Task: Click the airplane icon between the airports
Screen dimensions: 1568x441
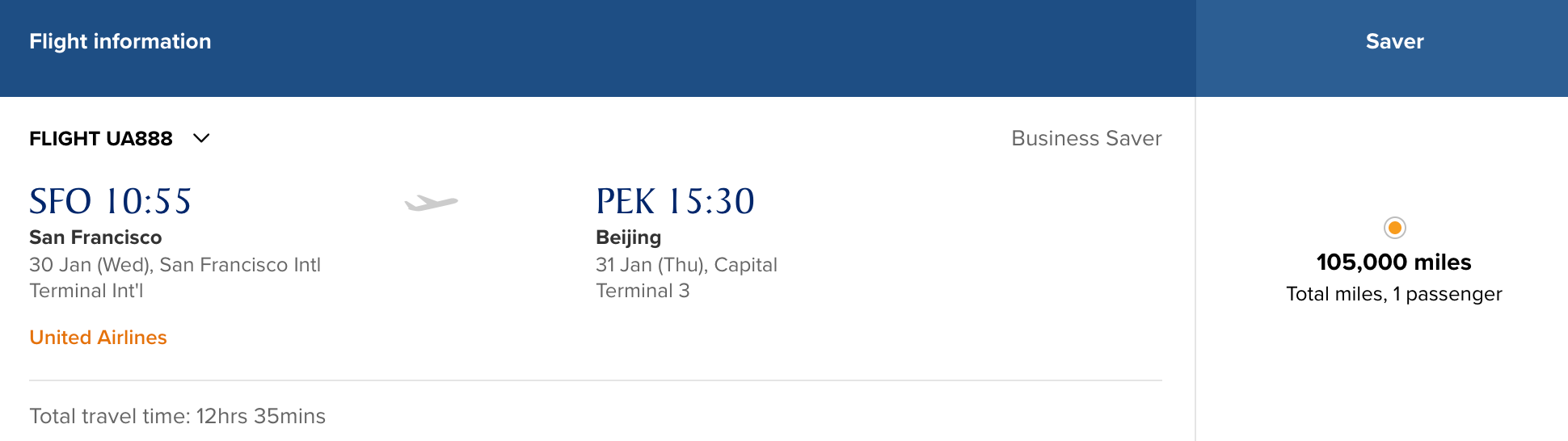Action: pyautogui.click(x=431, y=202)
